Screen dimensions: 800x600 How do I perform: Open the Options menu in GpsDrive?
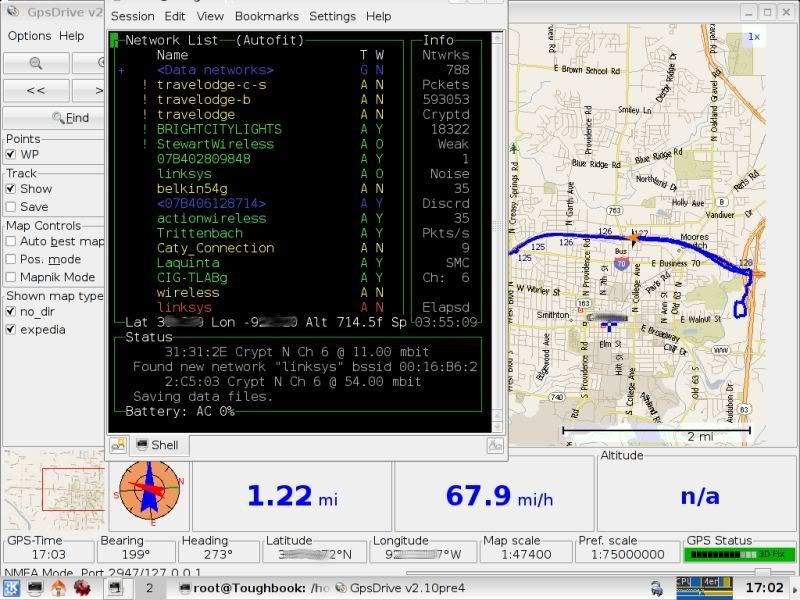[x=29, y=36]
